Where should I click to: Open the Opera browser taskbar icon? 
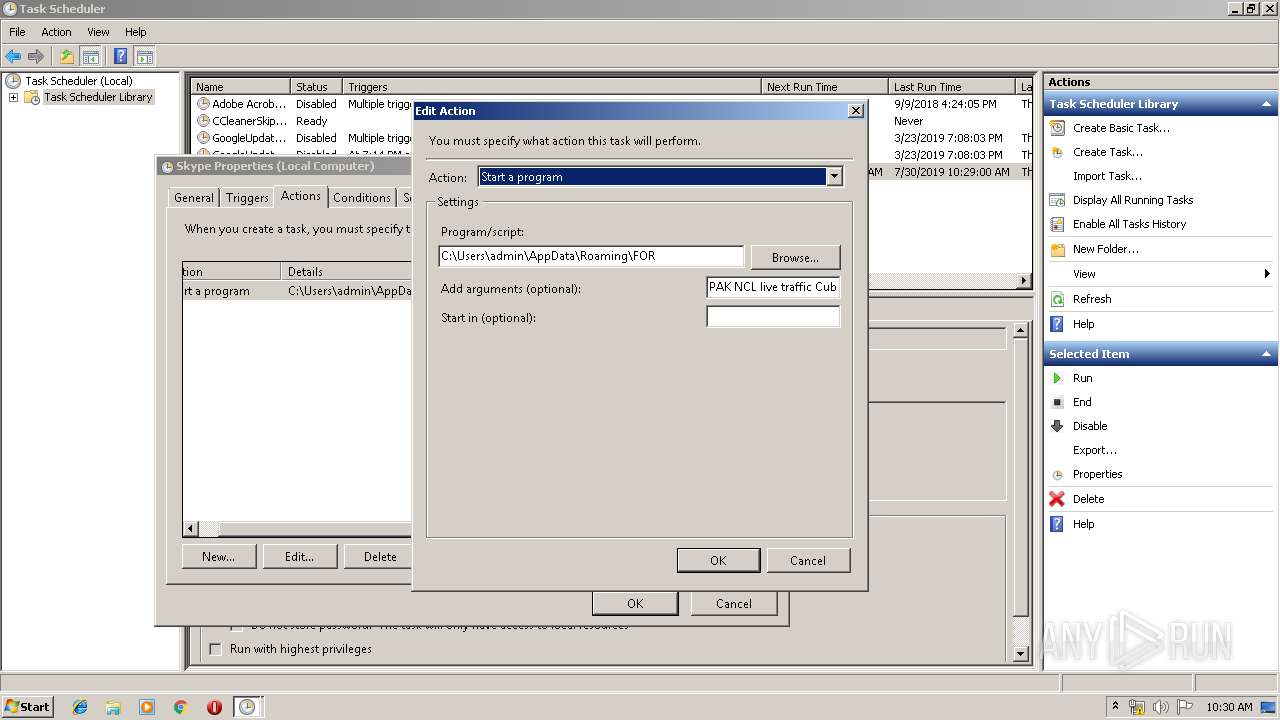(x=214, y=707)
